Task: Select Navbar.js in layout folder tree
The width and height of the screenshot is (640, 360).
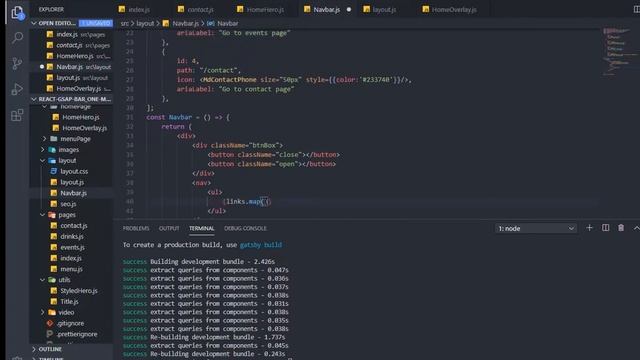Action: click(71, 193)
